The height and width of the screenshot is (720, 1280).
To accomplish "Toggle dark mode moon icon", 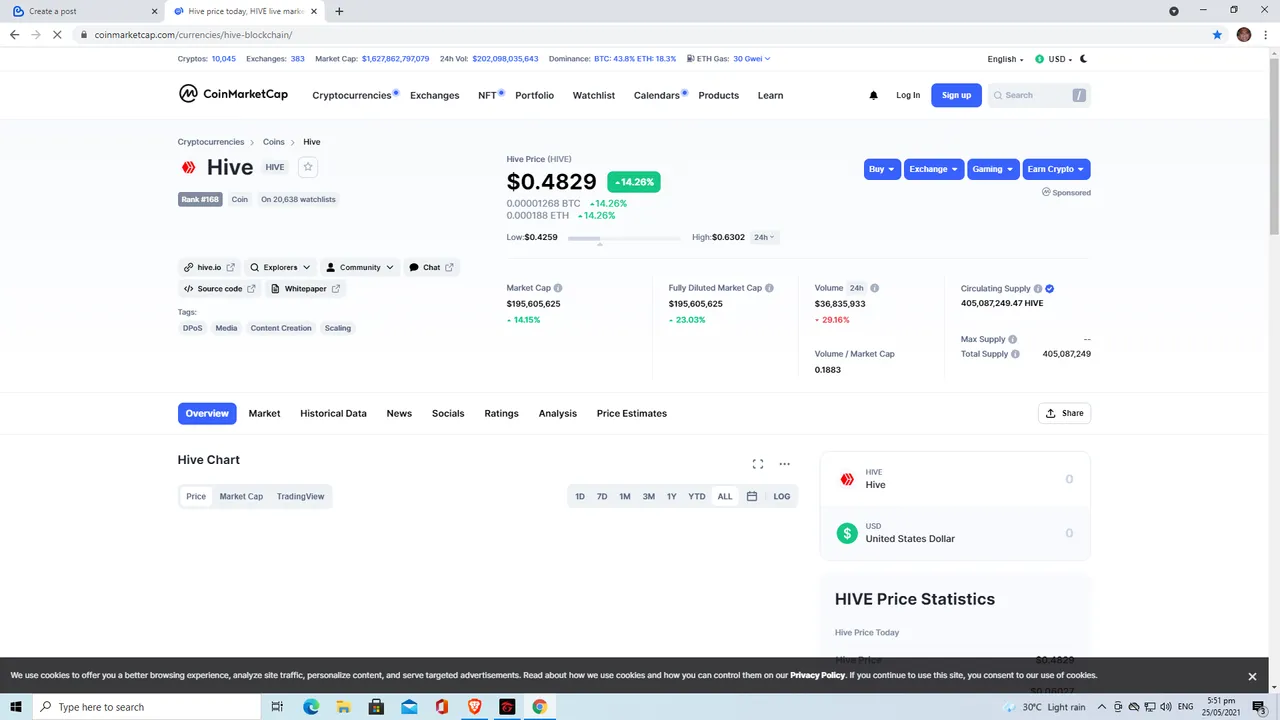I will pyautogui.click(x=1083, y=59).
